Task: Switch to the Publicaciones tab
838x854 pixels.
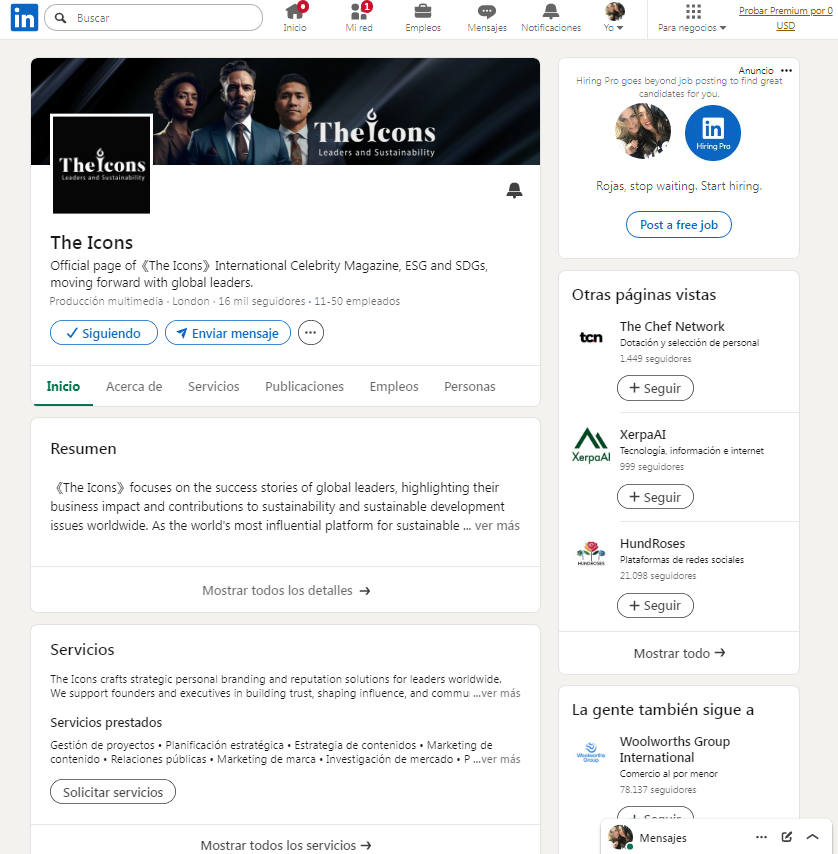Action: pyautogui.click(x=304, y=386)
